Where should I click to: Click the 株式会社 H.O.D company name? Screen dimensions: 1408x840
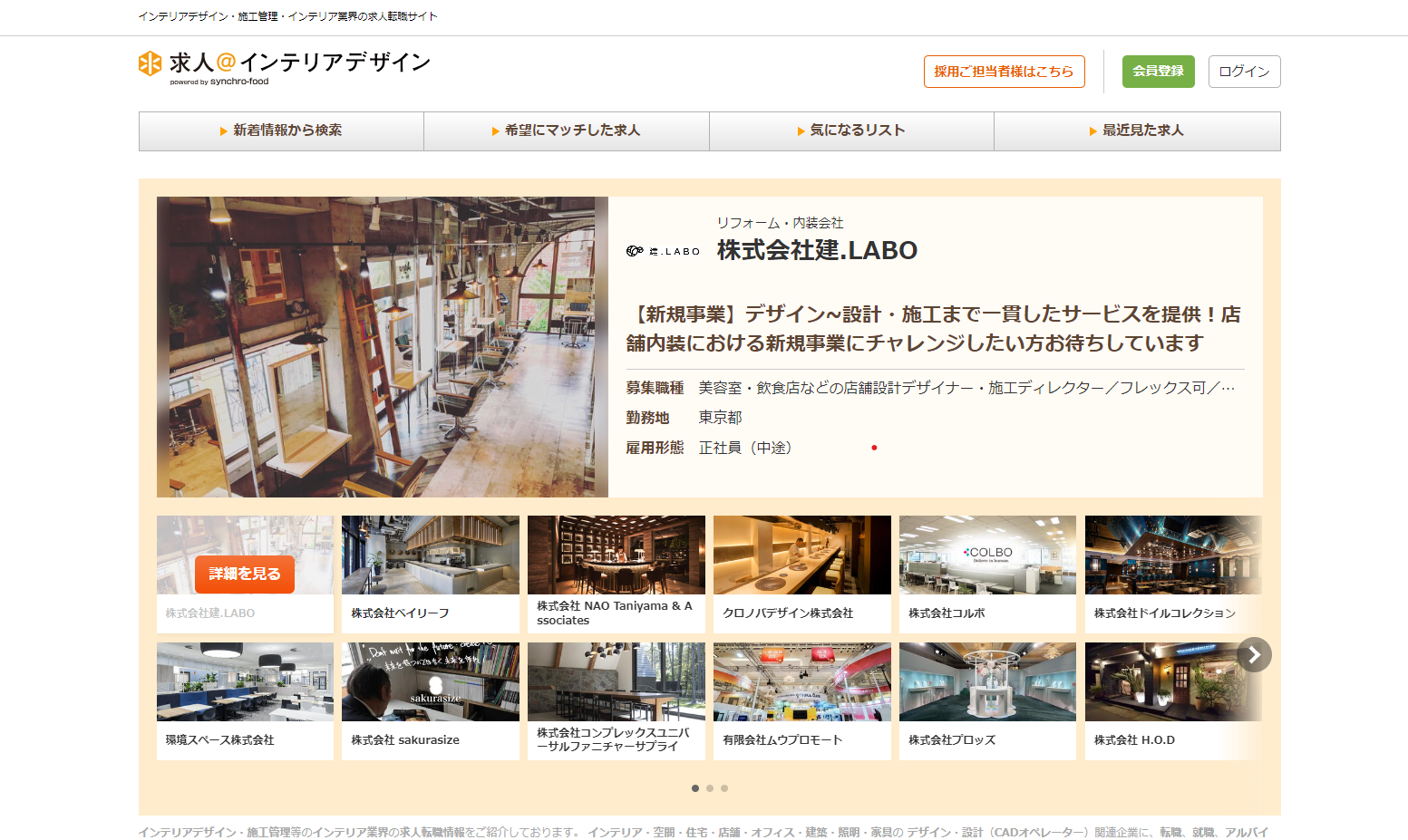(x=1134, y=740)
